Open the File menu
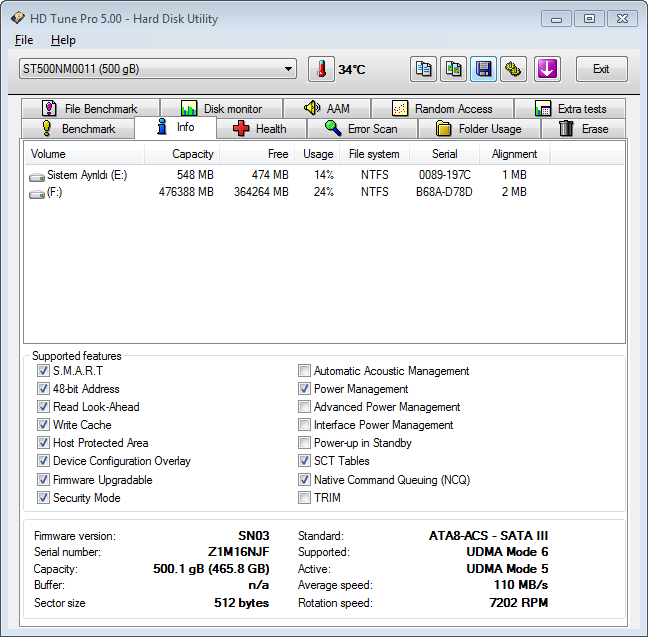The width and height of the screenshot is (648, 637). 24,40
